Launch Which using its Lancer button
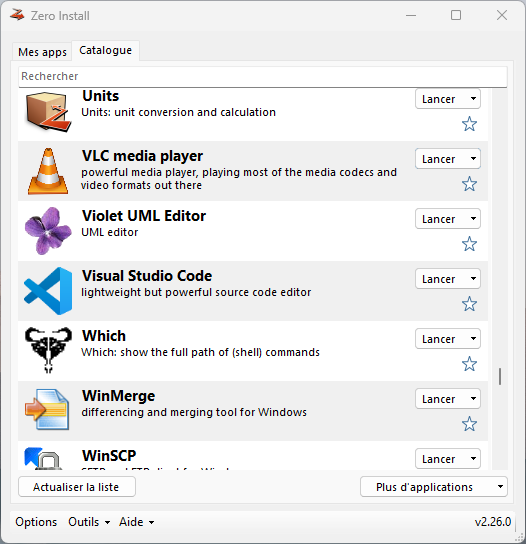The width and height of the screenshot is (526, 544). coord(439,339)
